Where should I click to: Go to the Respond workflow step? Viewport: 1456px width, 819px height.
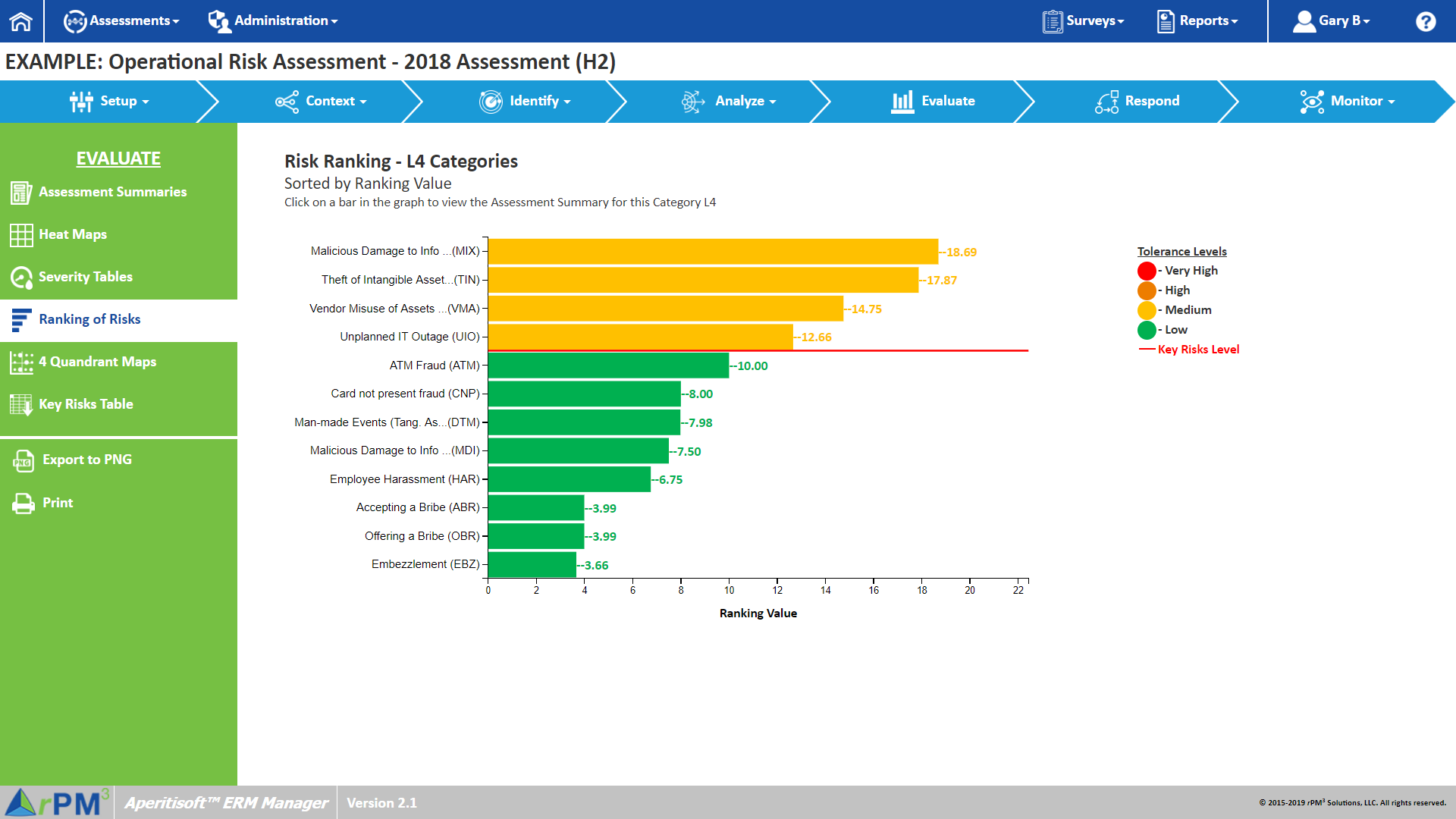coord(1137,102)
